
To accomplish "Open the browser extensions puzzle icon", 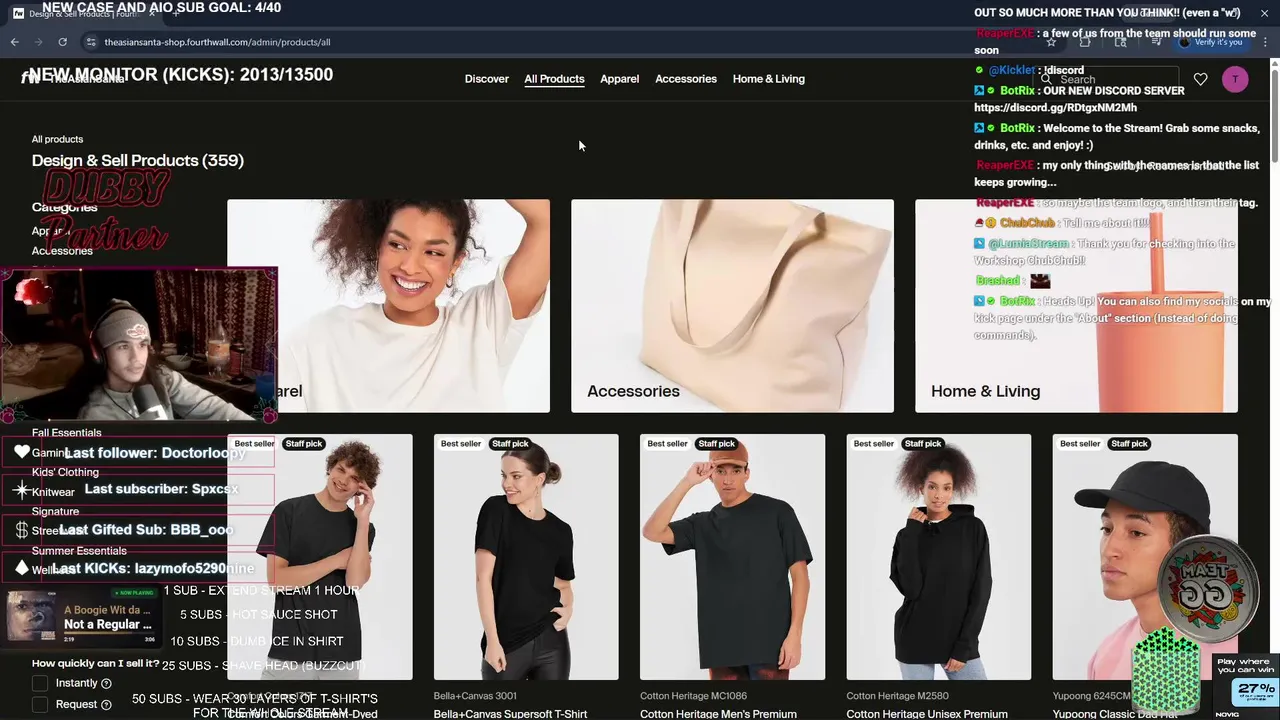I will 1086,42.
